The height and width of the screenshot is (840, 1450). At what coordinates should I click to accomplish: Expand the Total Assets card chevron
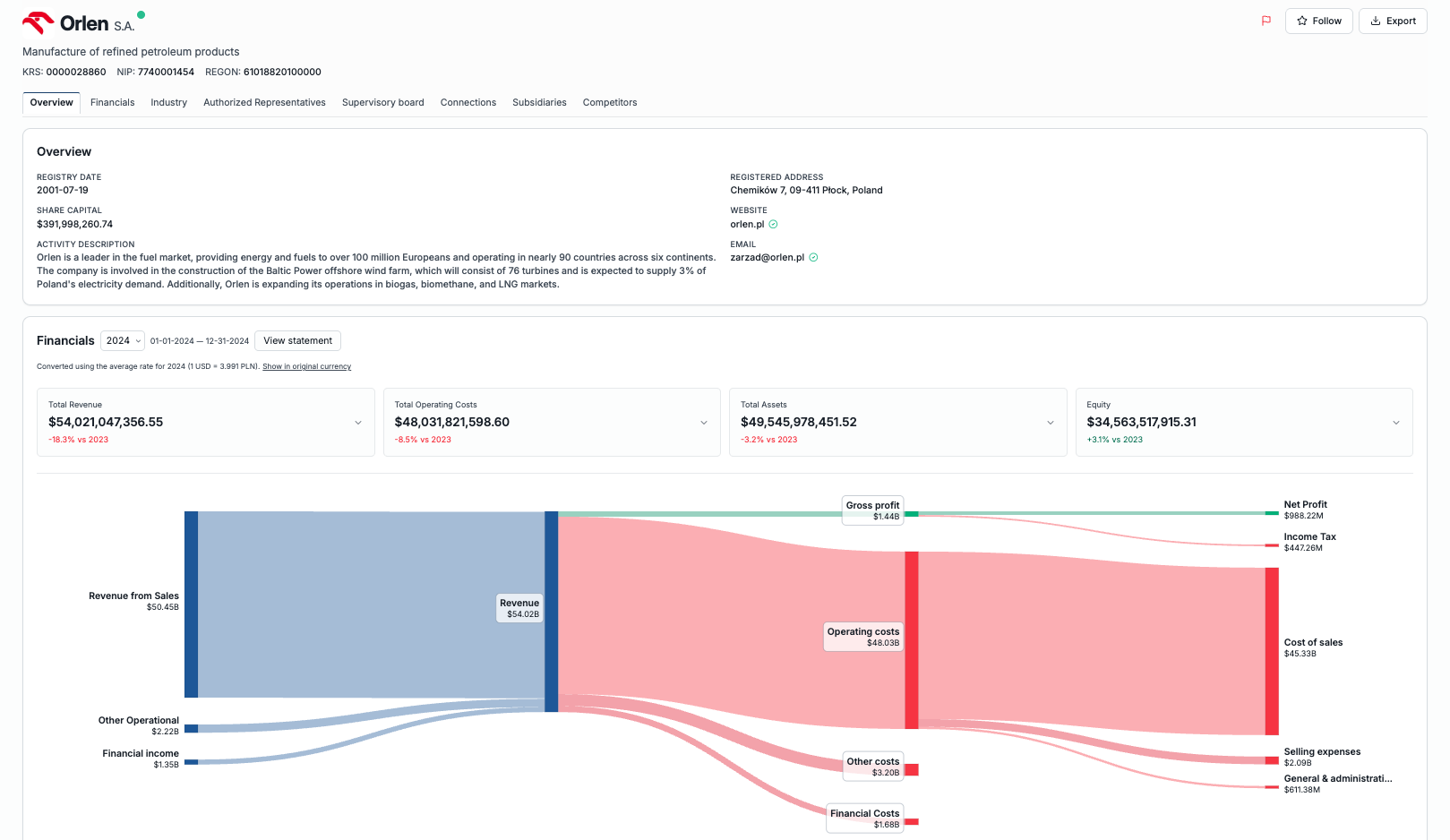point(1051,423)
